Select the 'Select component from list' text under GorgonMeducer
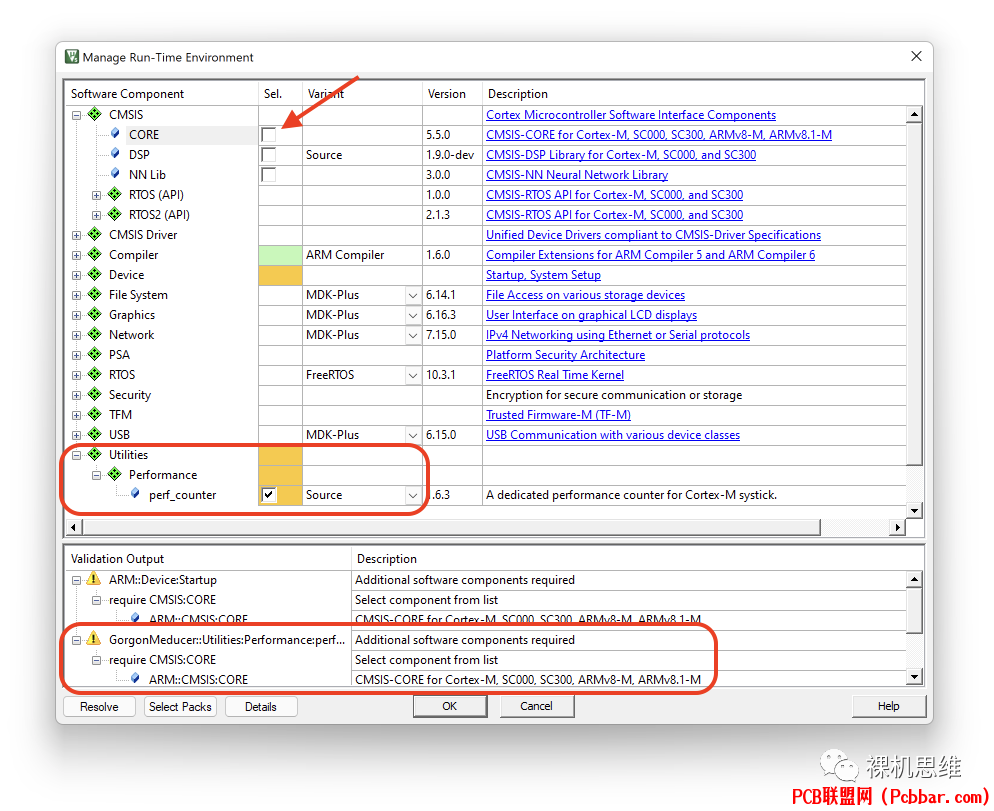Screen dimensions: 994x811 point(426,659)
